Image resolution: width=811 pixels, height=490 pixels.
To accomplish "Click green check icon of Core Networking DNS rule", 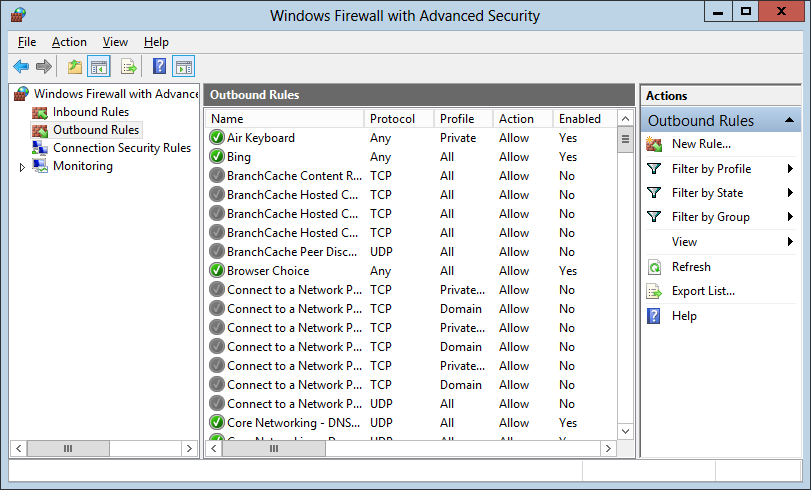I will (217, 423).
